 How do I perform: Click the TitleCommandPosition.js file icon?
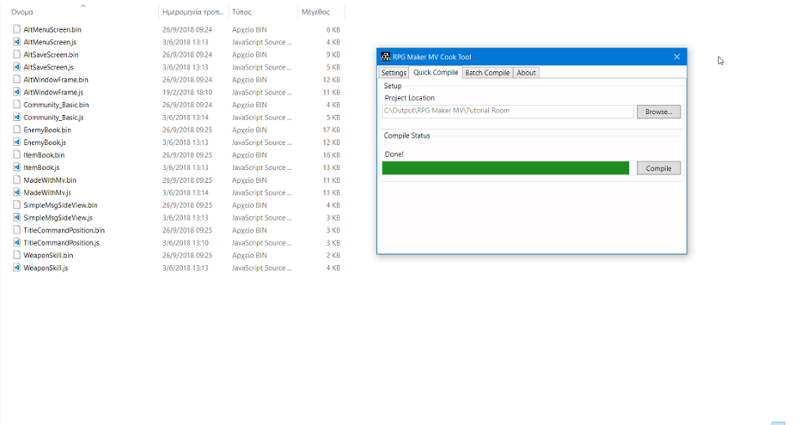coord(17,243)
